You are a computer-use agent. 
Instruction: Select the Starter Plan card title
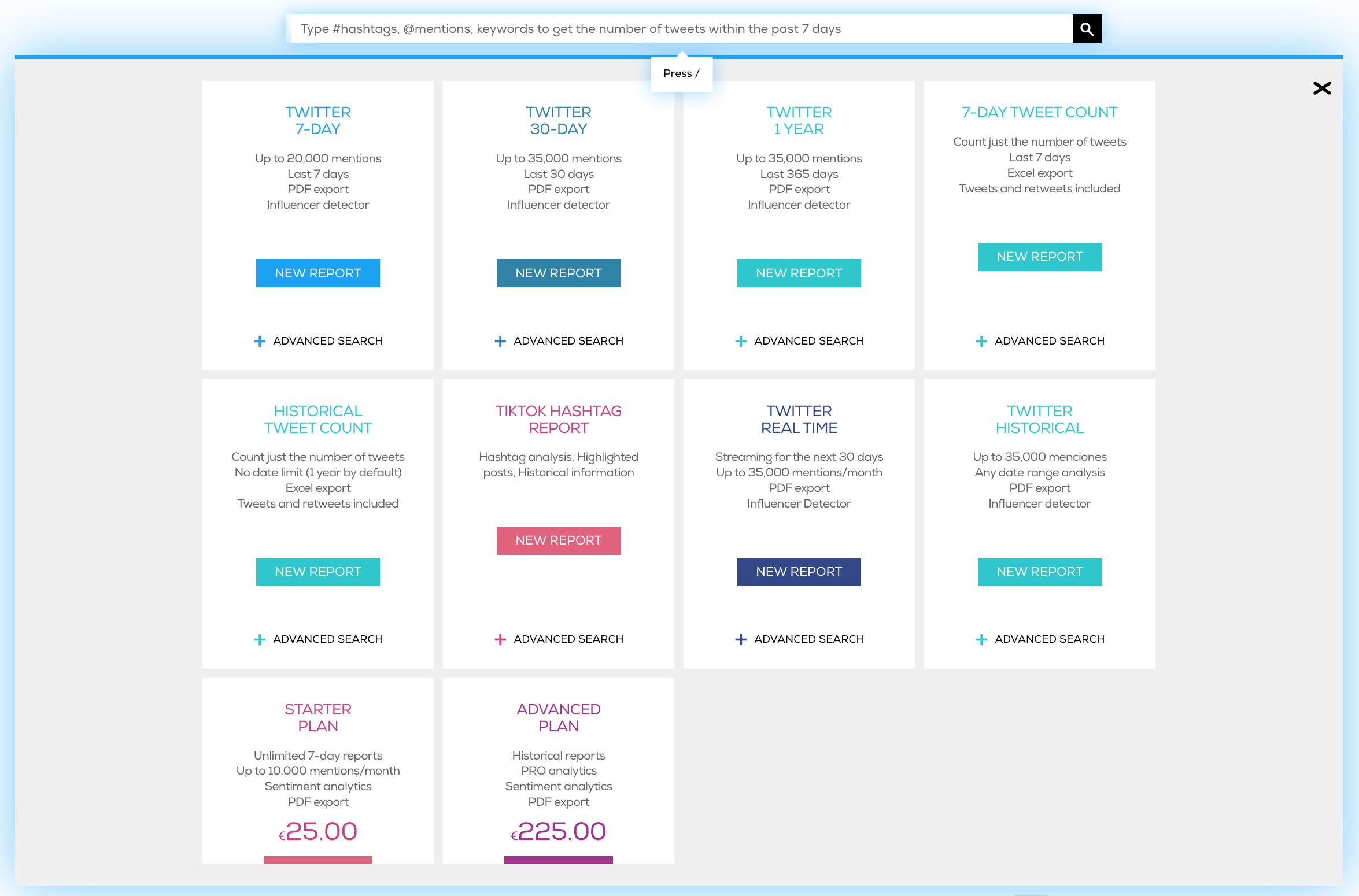pos(318,718)
